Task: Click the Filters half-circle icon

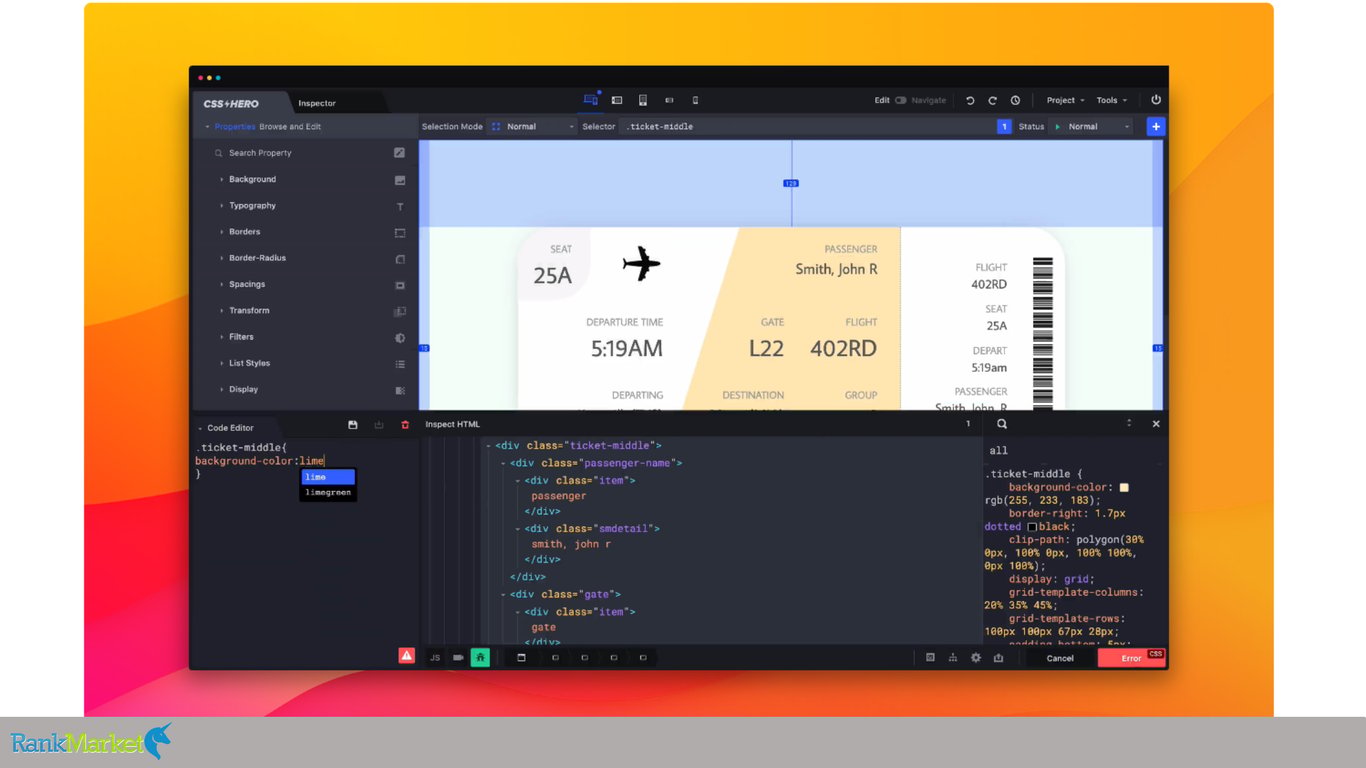Action: tap(400, 338)
